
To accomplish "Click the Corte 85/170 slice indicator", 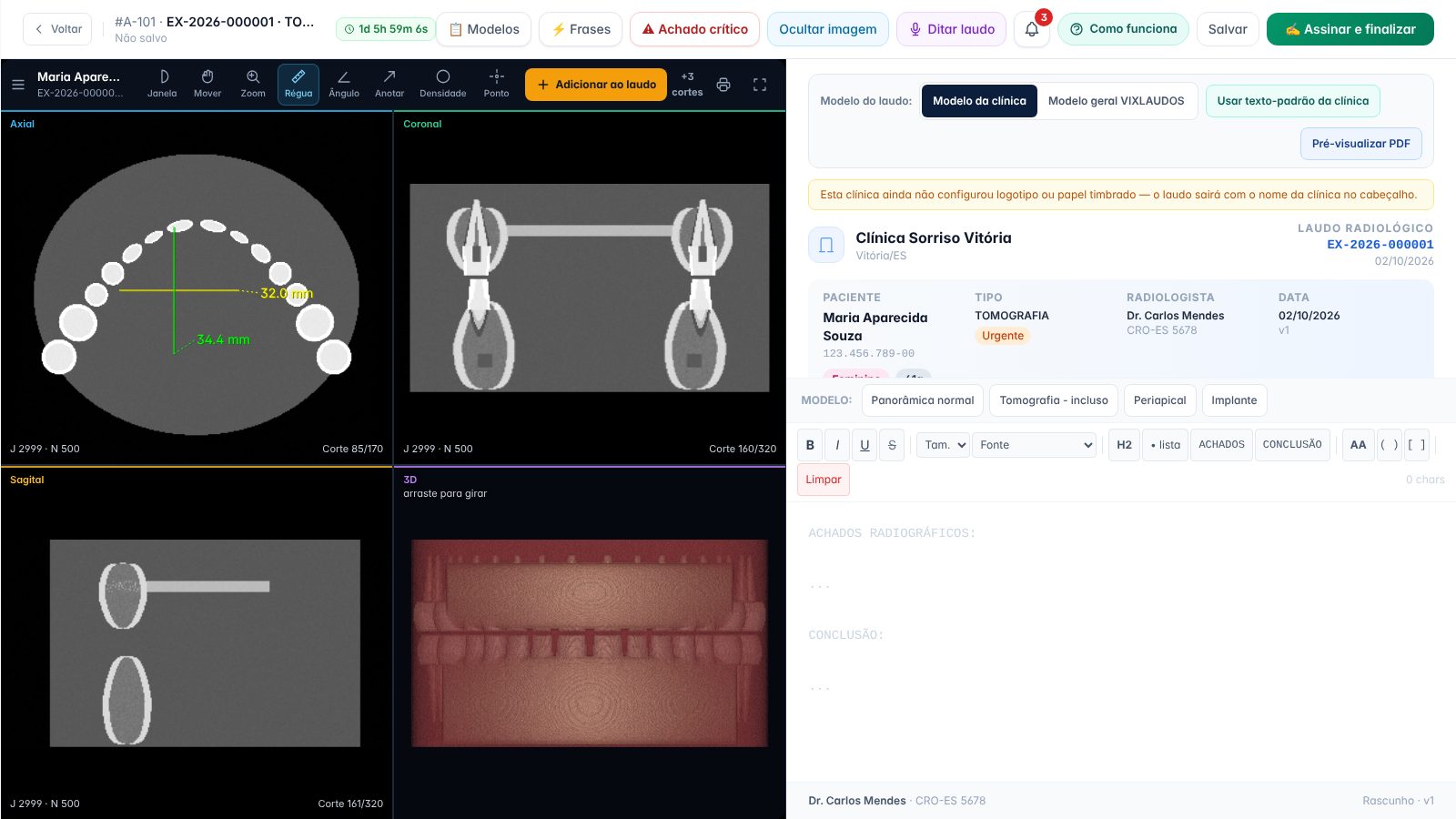I will [352, 449].
